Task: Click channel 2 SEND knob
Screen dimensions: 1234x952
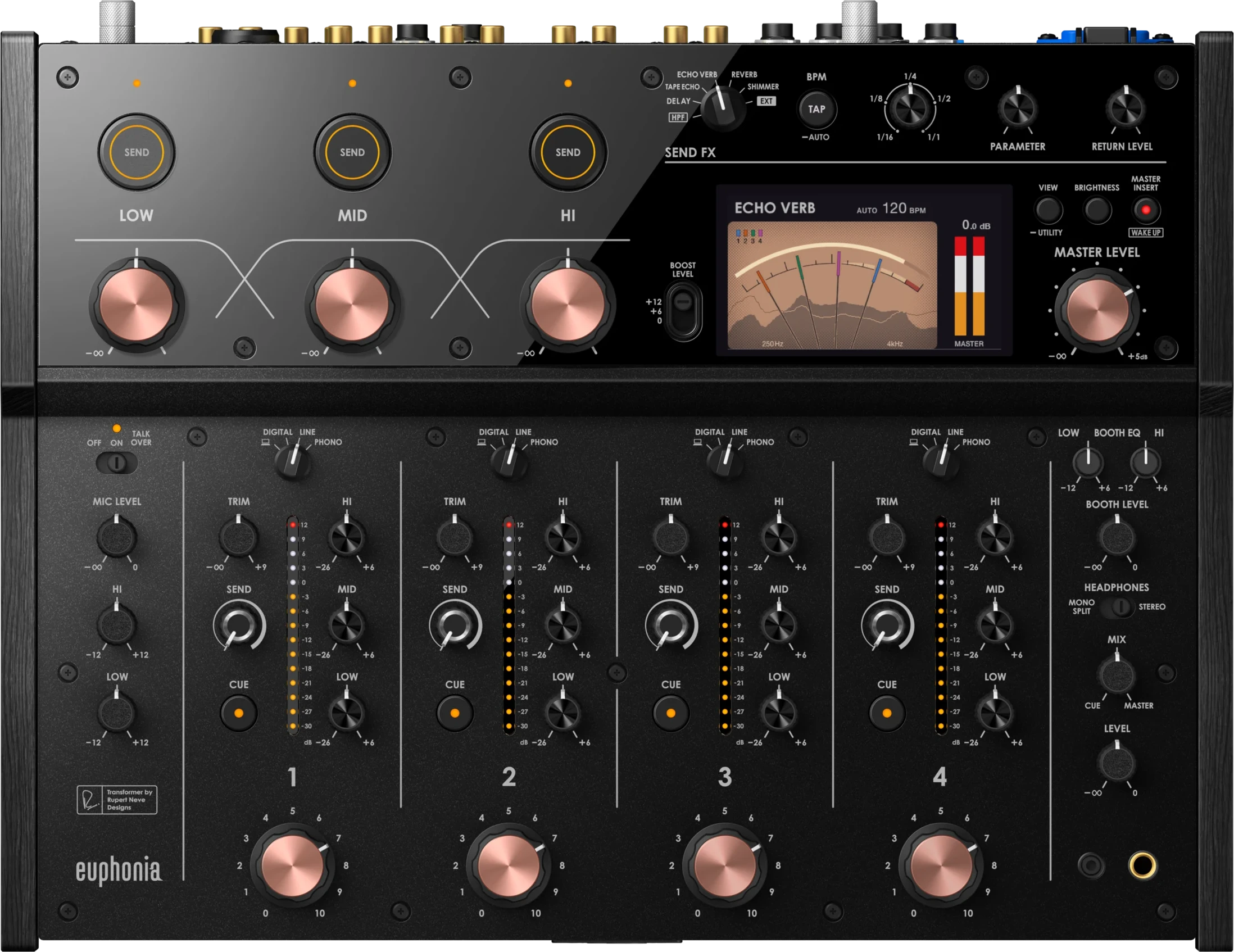Action: (455, 625)
